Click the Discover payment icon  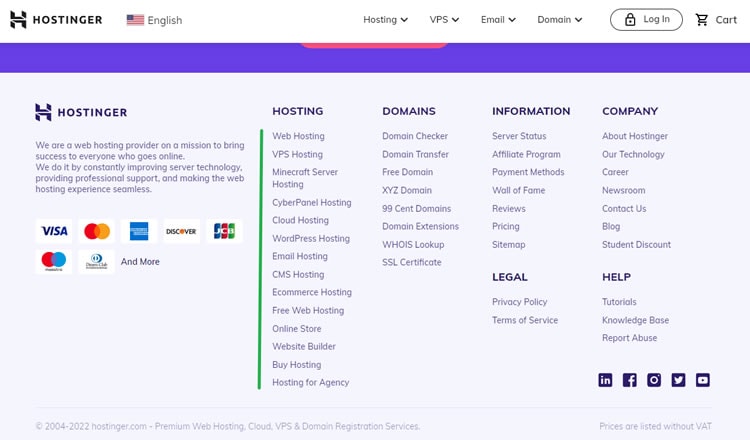tap(181, 231)
